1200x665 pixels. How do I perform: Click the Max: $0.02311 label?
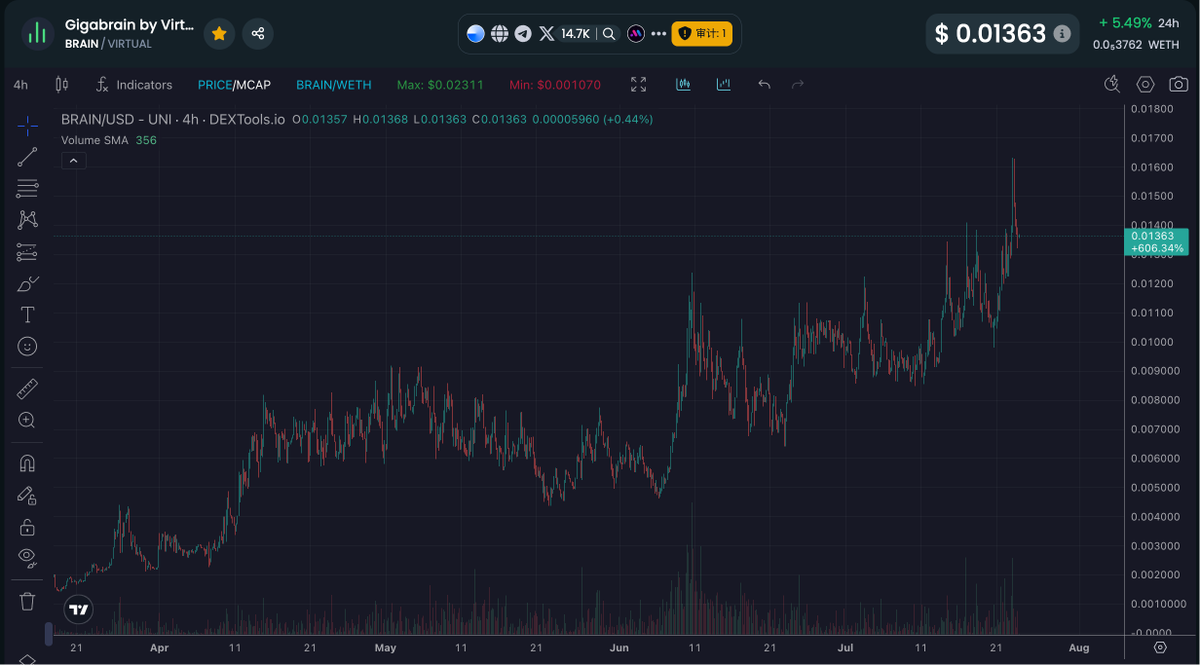[x=440, y=85]
